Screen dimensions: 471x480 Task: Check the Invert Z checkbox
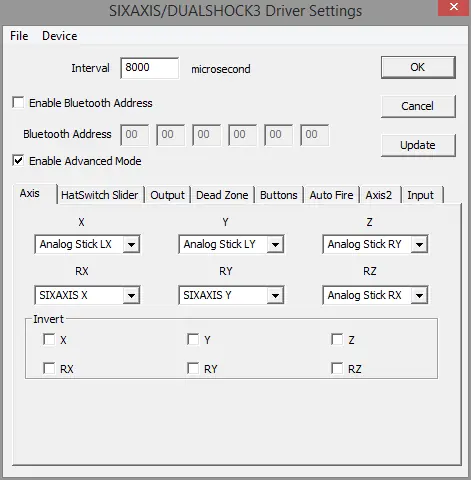337,340
